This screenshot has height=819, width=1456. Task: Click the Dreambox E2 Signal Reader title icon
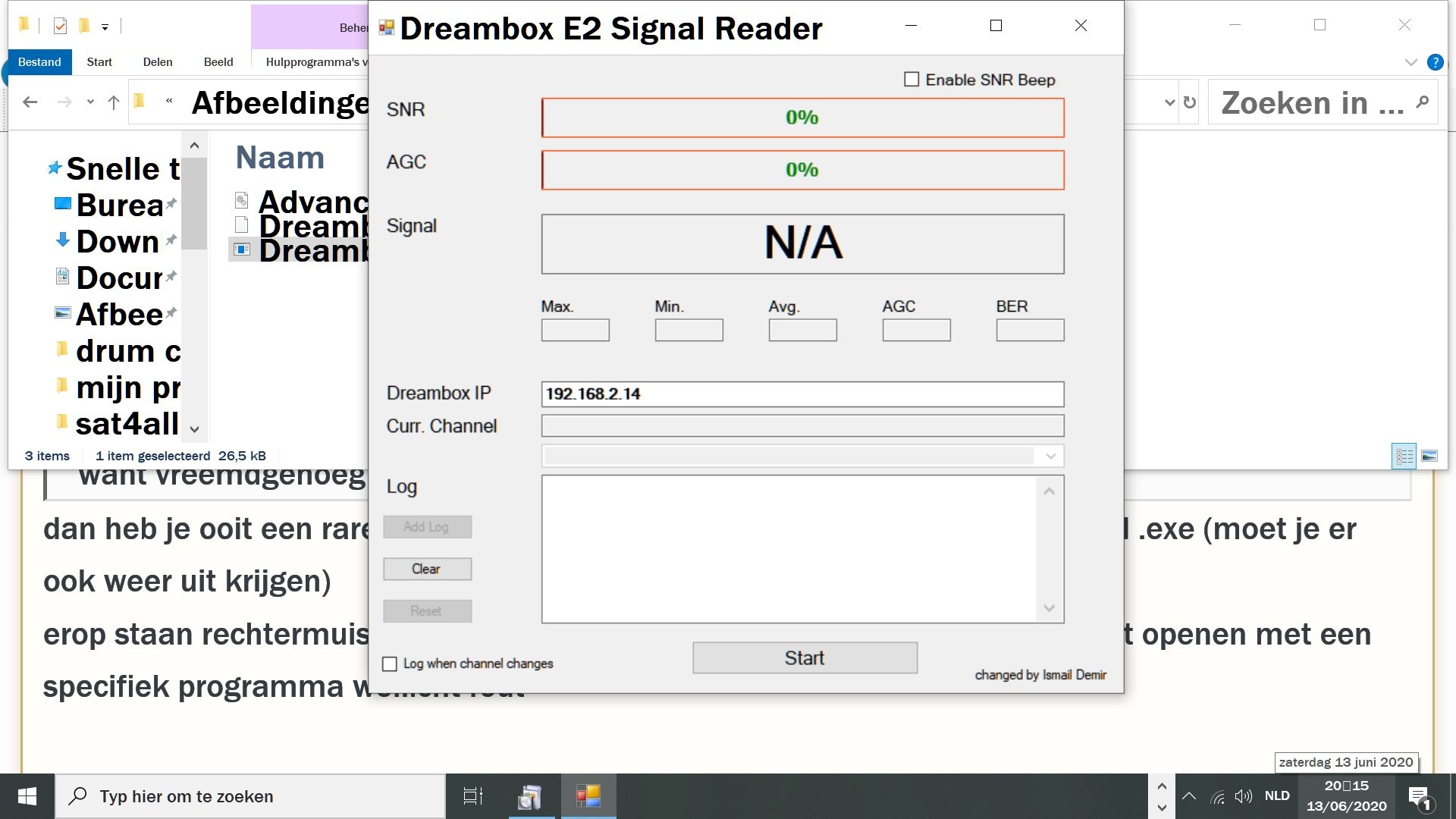click(x=387, y=28)
